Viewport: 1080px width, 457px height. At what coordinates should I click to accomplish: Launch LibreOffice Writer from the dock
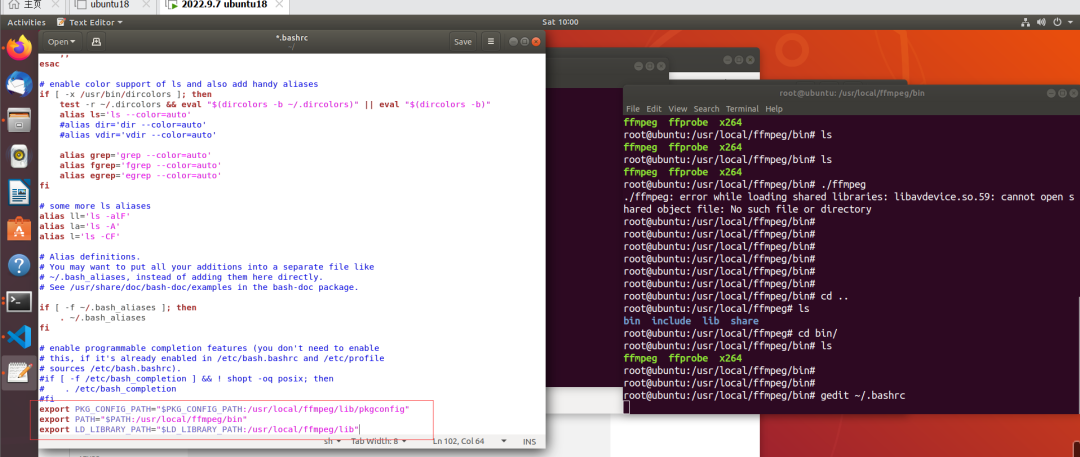pos(18,192)
